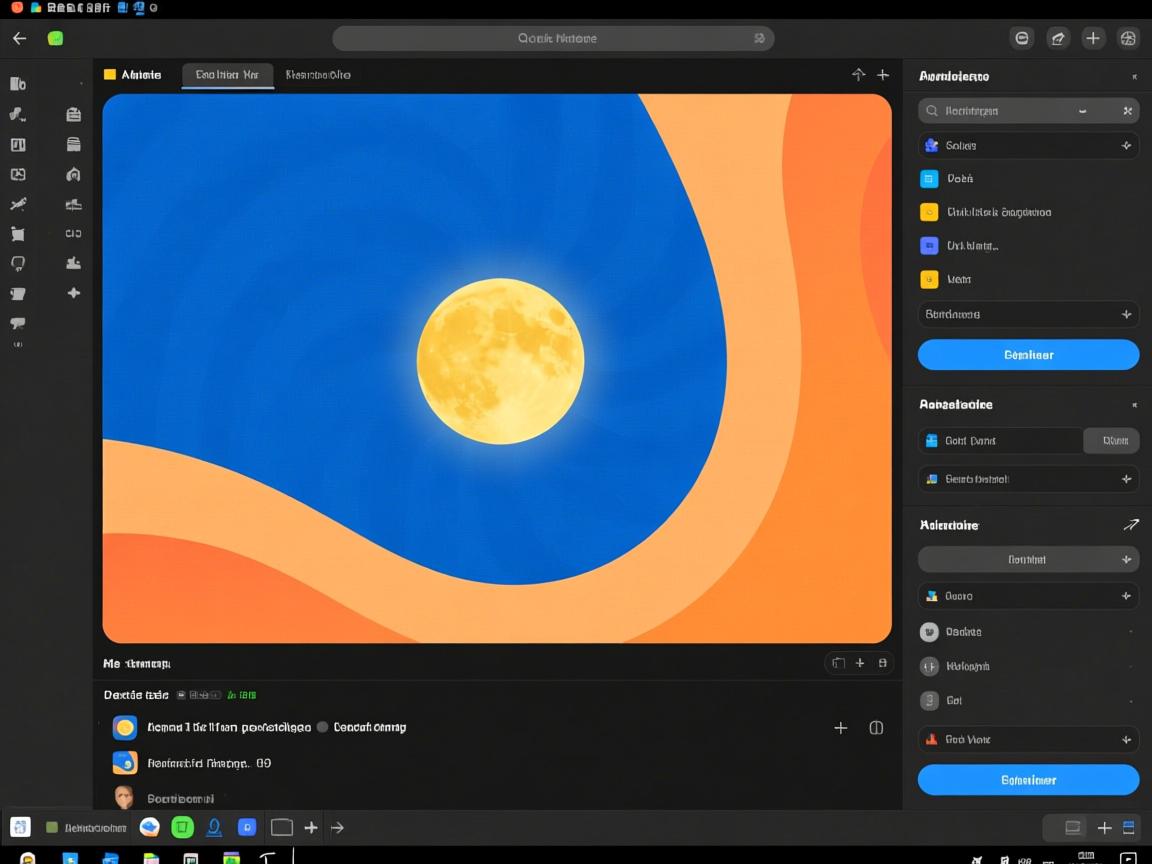Expand the first dropdown row under the panel search
This screenshot has width=1152, height=864.
coord(1027,145)
